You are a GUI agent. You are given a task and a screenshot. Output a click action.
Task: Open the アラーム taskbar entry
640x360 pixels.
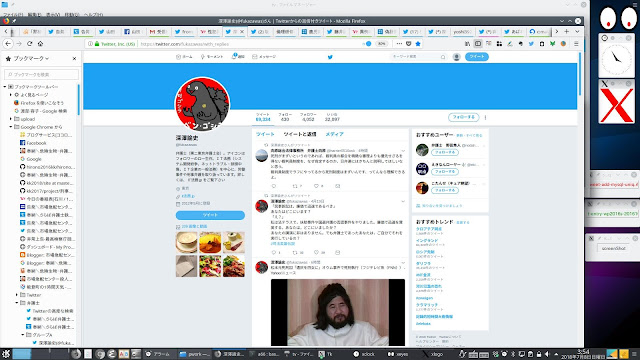point(158,354)
